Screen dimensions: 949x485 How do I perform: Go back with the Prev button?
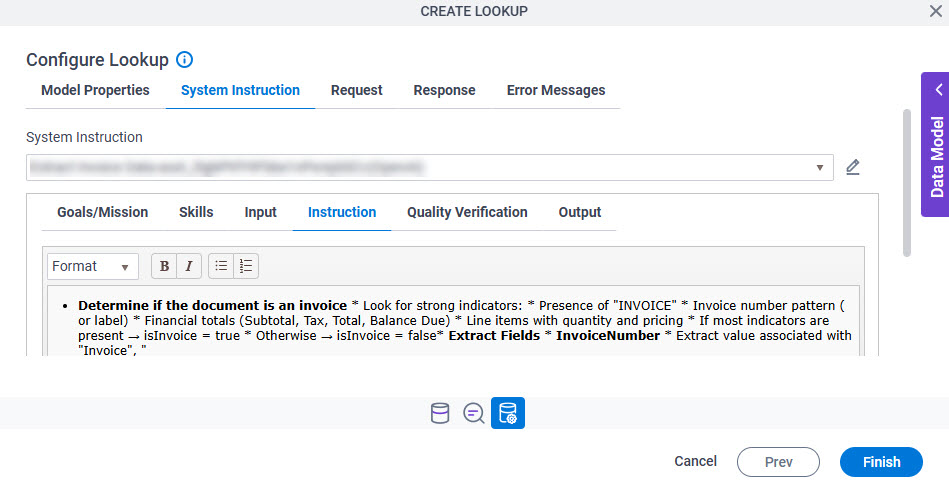pyautogui.click(x=778, y=462)
